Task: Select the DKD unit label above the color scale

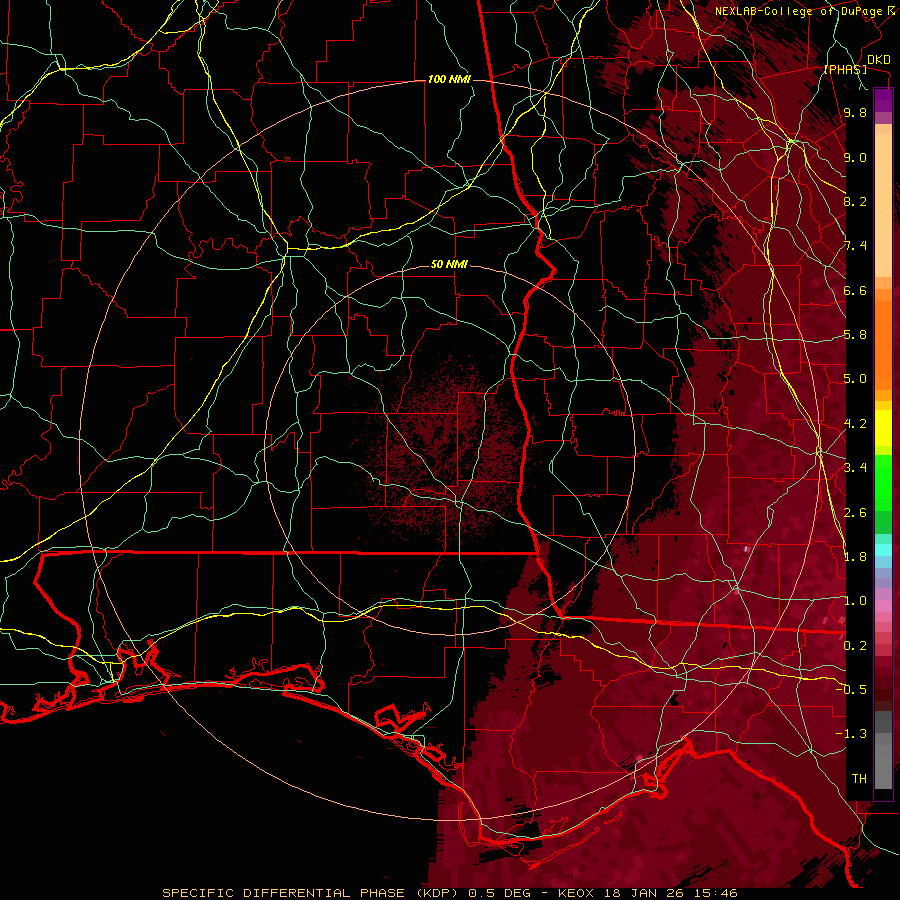Action: pos(878,60)
